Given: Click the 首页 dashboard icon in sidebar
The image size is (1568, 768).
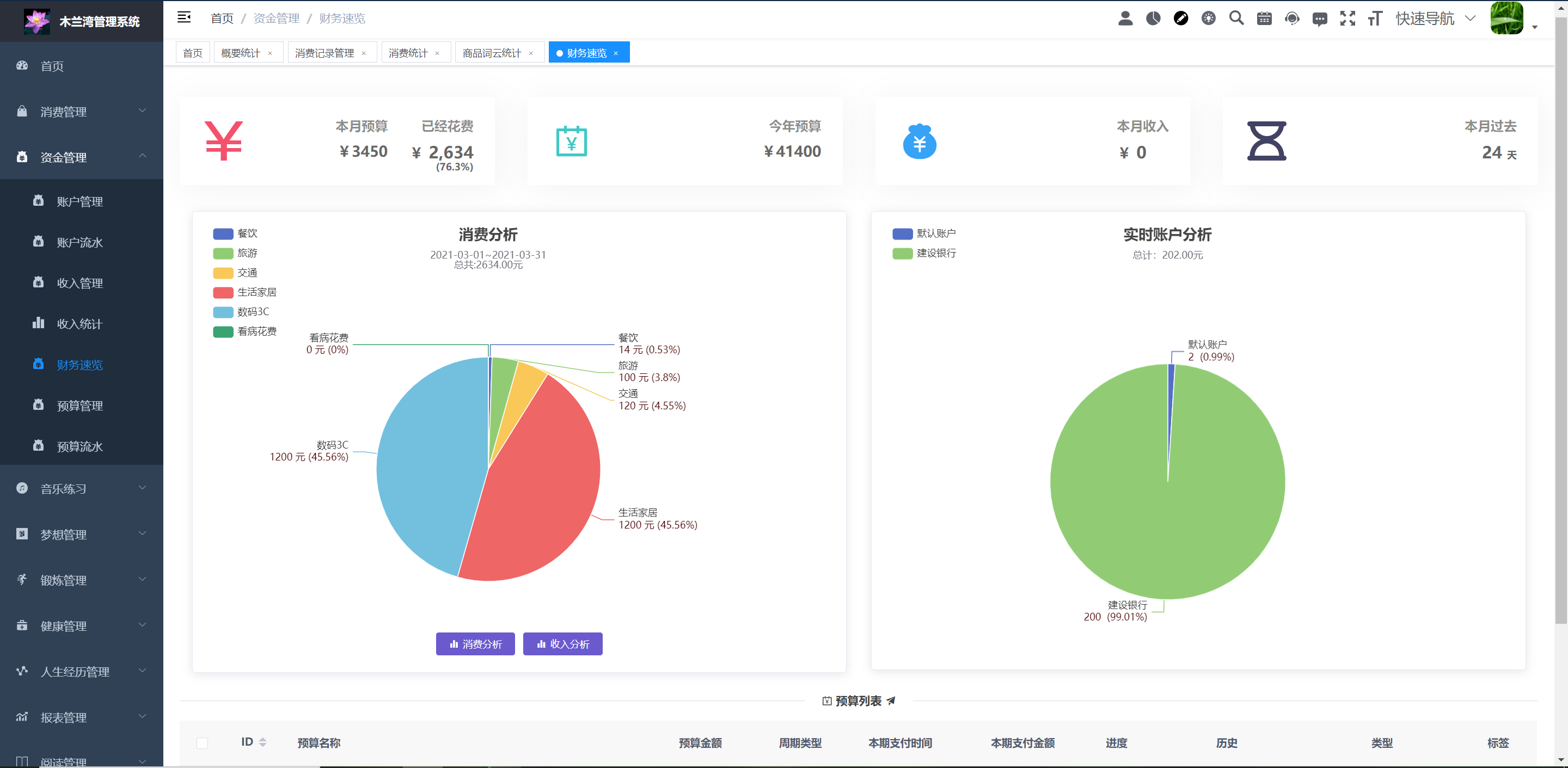Looking at the screenshot, I should [x=22, y=65].
